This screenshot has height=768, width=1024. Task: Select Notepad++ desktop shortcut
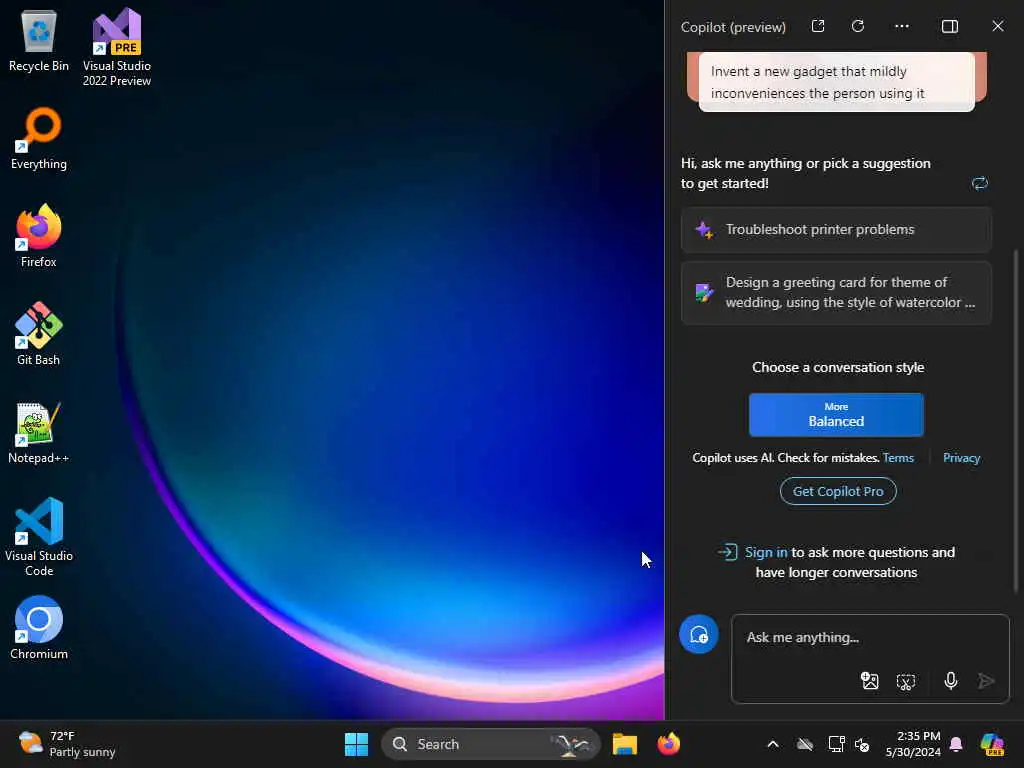click(39, 432)
